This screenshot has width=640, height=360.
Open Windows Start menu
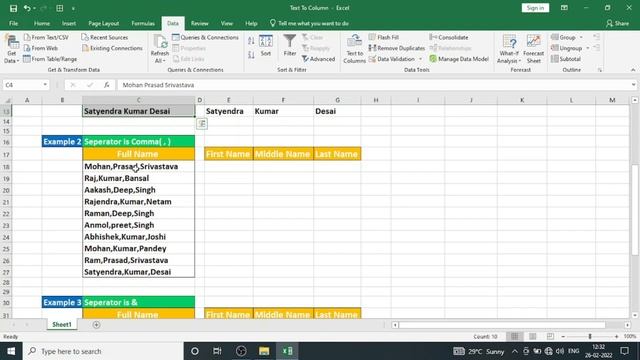[11, 351]
